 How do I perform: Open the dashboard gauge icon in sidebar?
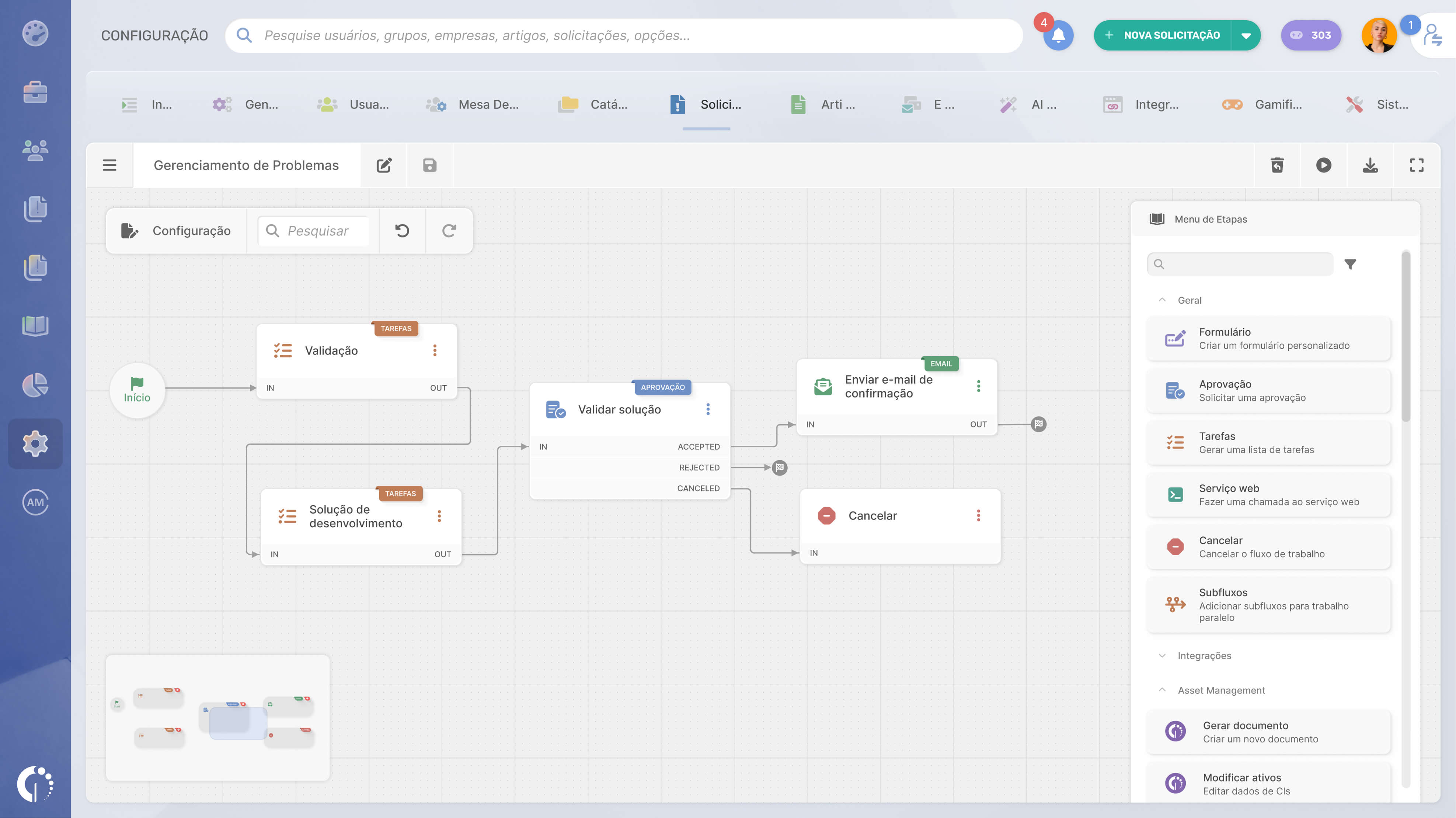(35, 33)
